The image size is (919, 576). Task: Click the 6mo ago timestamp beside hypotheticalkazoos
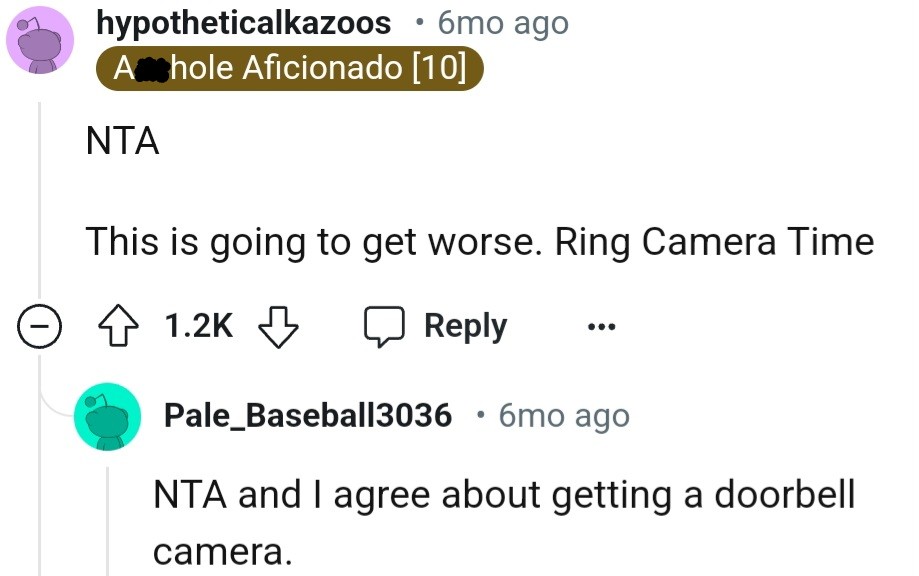pyautogui.click(x=503, y=23)
